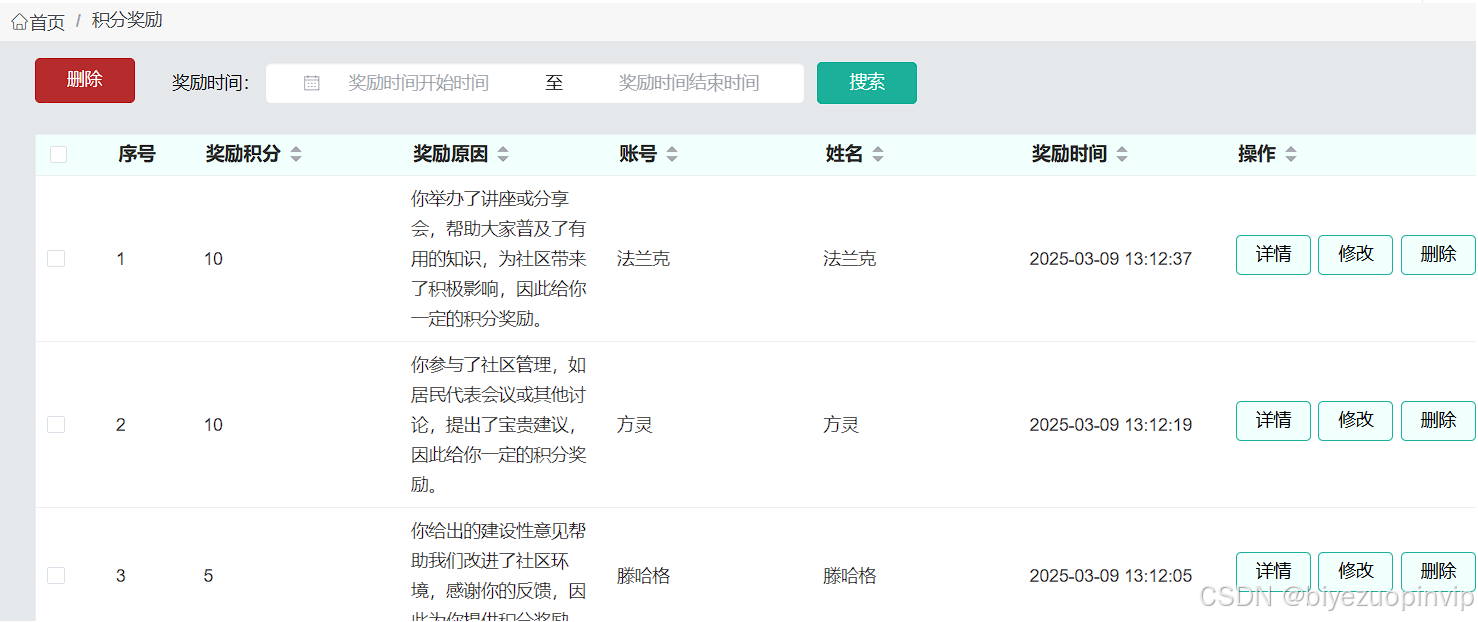Click the 奖励原因 header text

click(x=451, y=154)
